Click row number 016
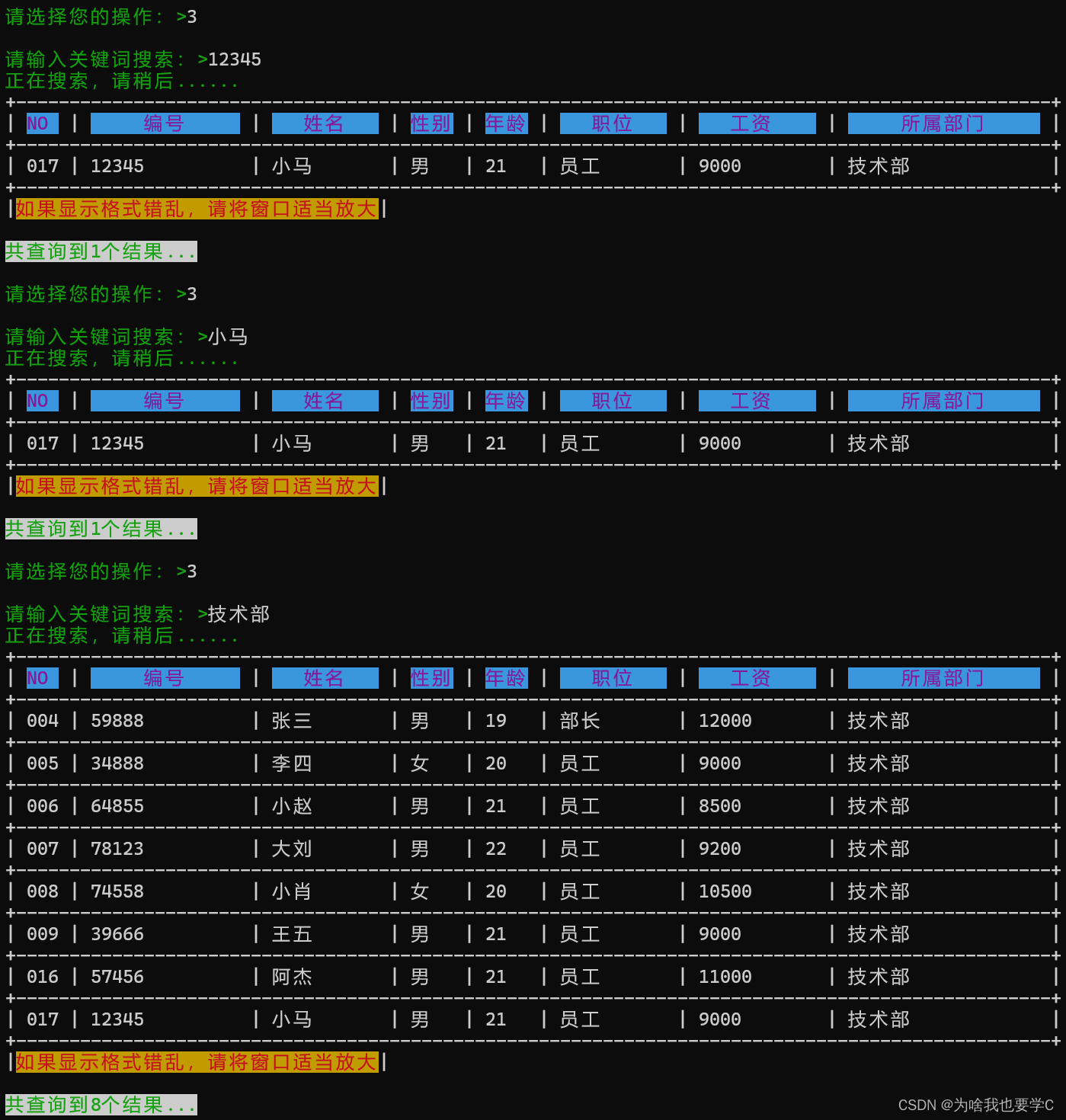 coord(43,977)
